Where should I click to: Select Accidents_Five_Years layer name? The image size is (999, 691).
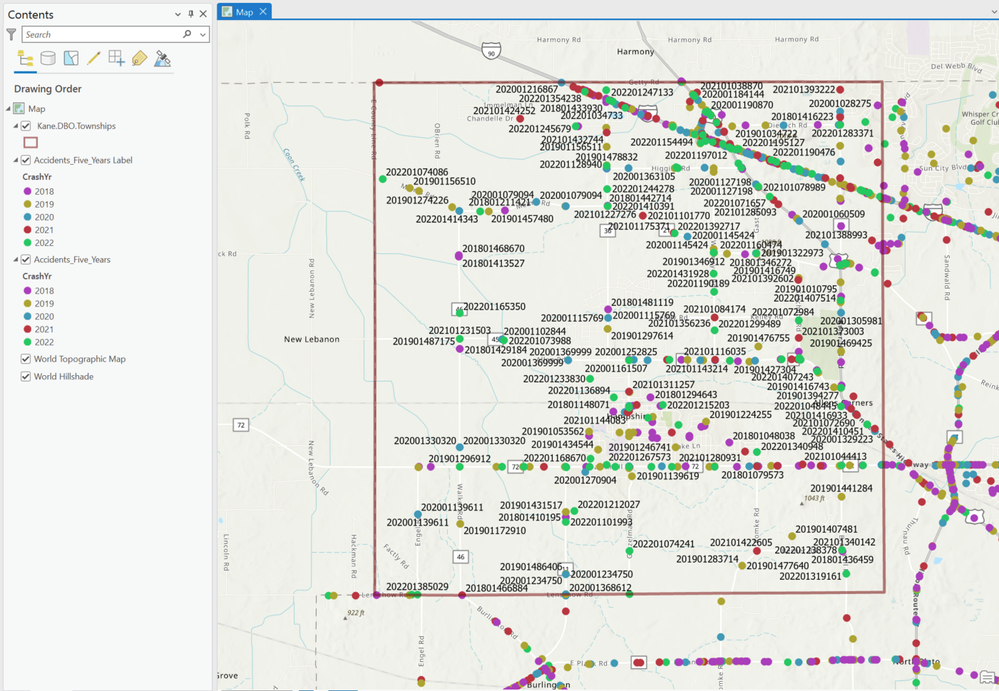point(72,260)
